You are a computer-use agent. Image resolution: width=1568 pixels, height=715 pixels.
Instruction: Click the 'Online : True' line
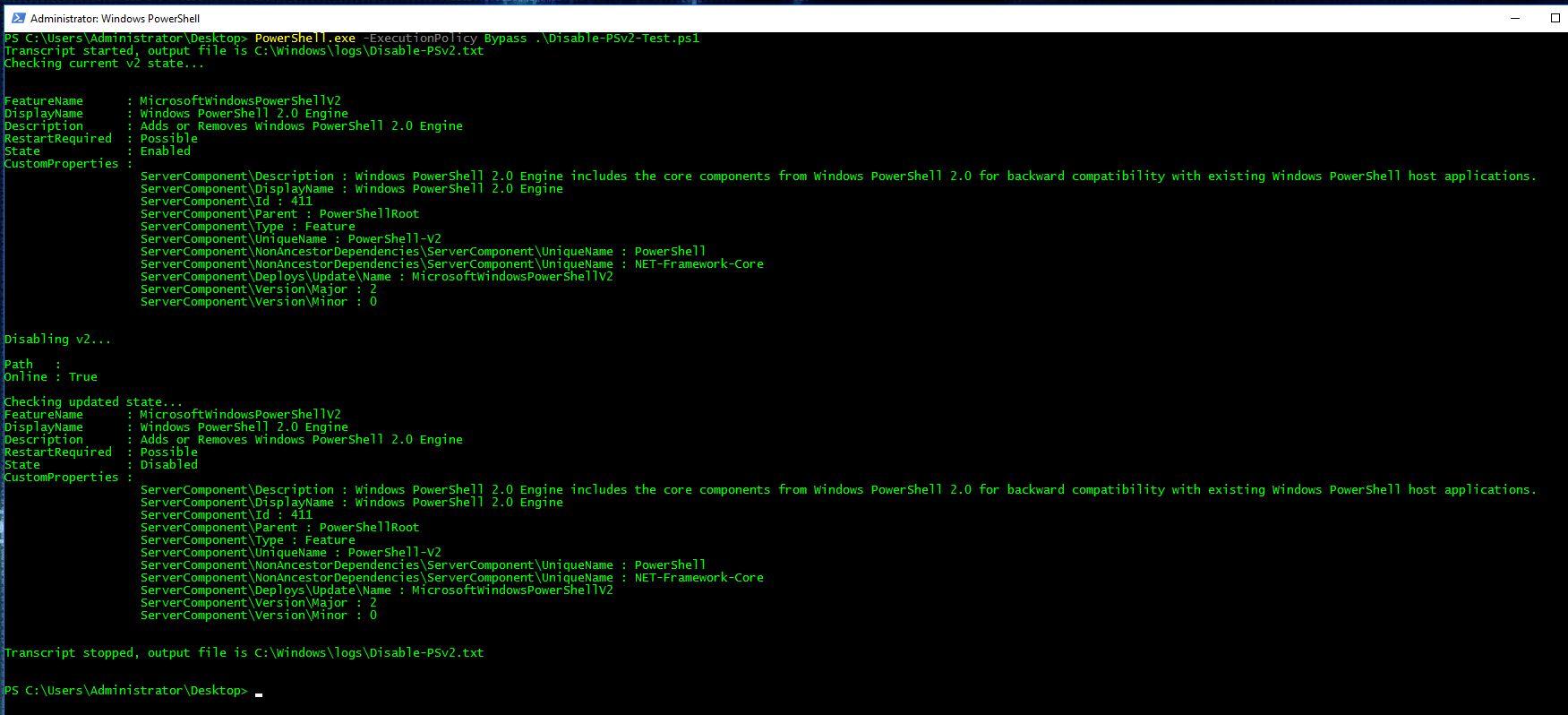click(50, 377)
